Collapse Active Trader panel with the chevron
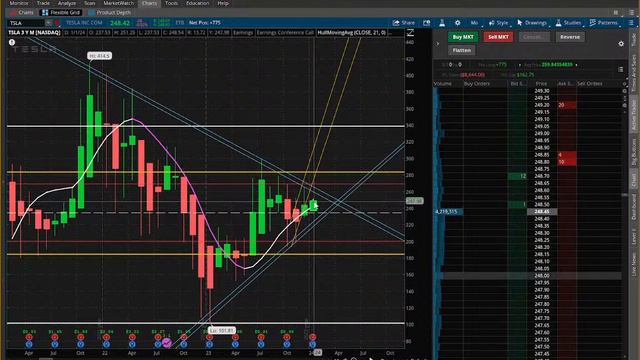Screen dimensions: 640x360 pyautogui.click(x=438, y=43)
